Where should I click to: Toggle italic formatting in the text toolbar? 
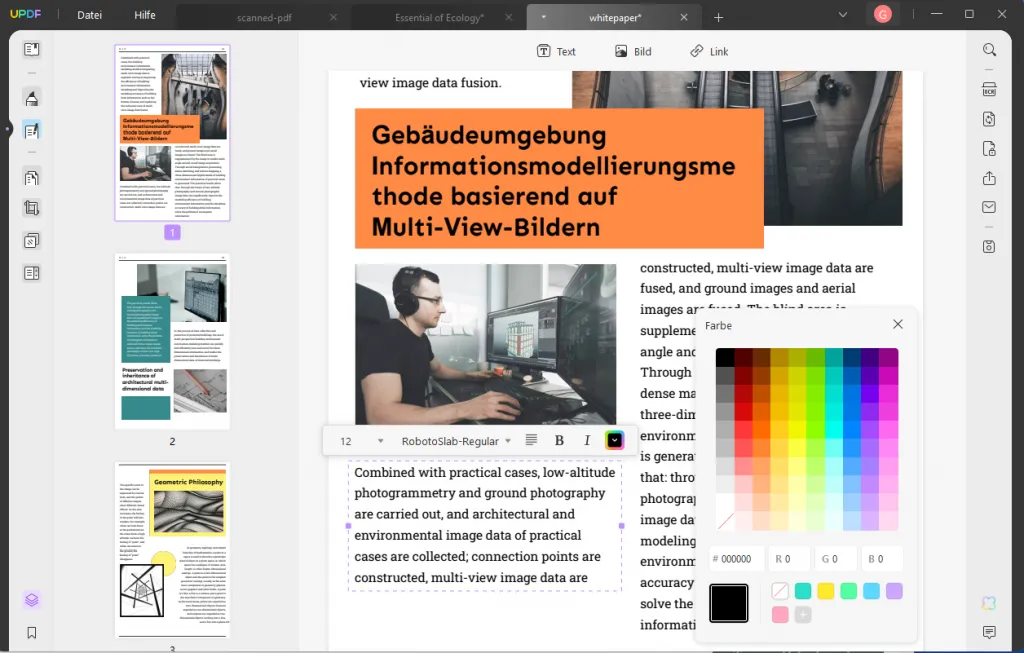tap(587, 440)
